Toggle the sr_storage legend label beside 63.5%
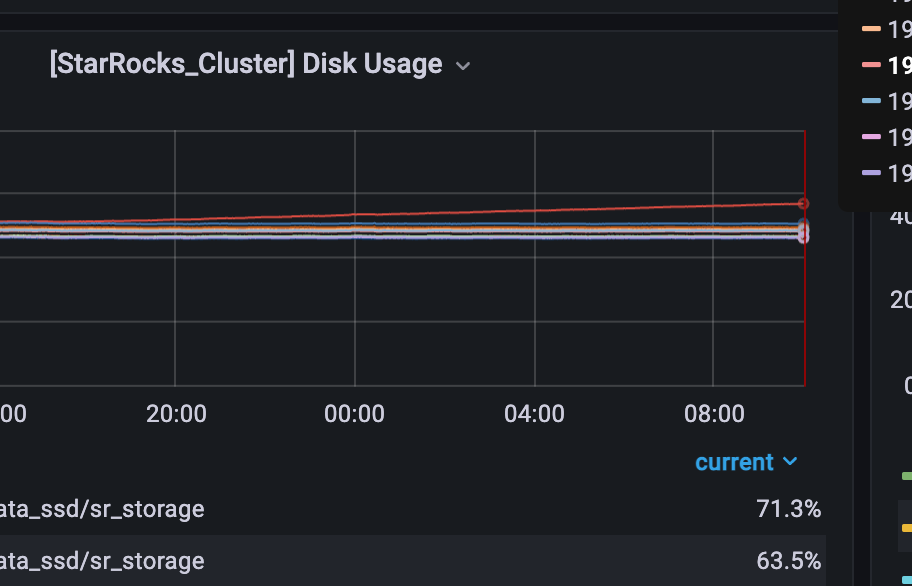Screen dimensions: 912x586 [102, 561]
